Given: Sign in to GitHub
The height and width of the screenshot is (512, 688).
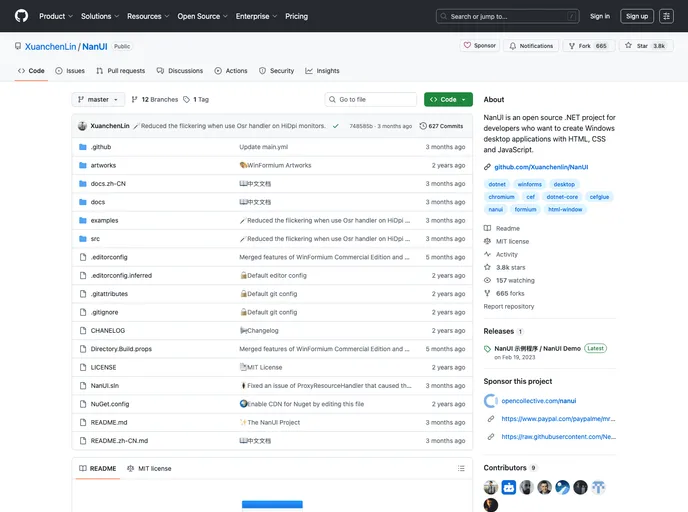Looking at the screenshot, I should pyautogui.click(x=600, y=16).
